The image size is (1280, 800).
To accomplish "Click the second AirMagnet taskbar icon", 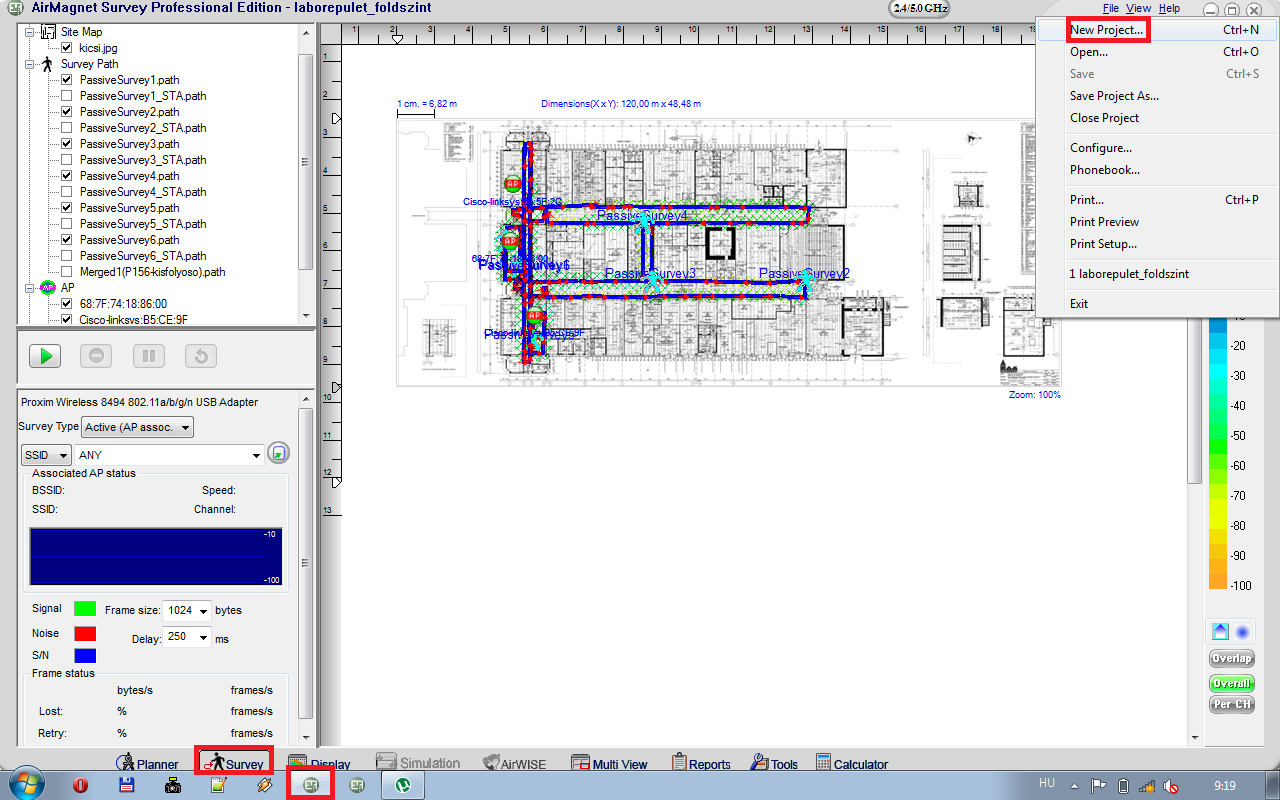I will (357, 785).
